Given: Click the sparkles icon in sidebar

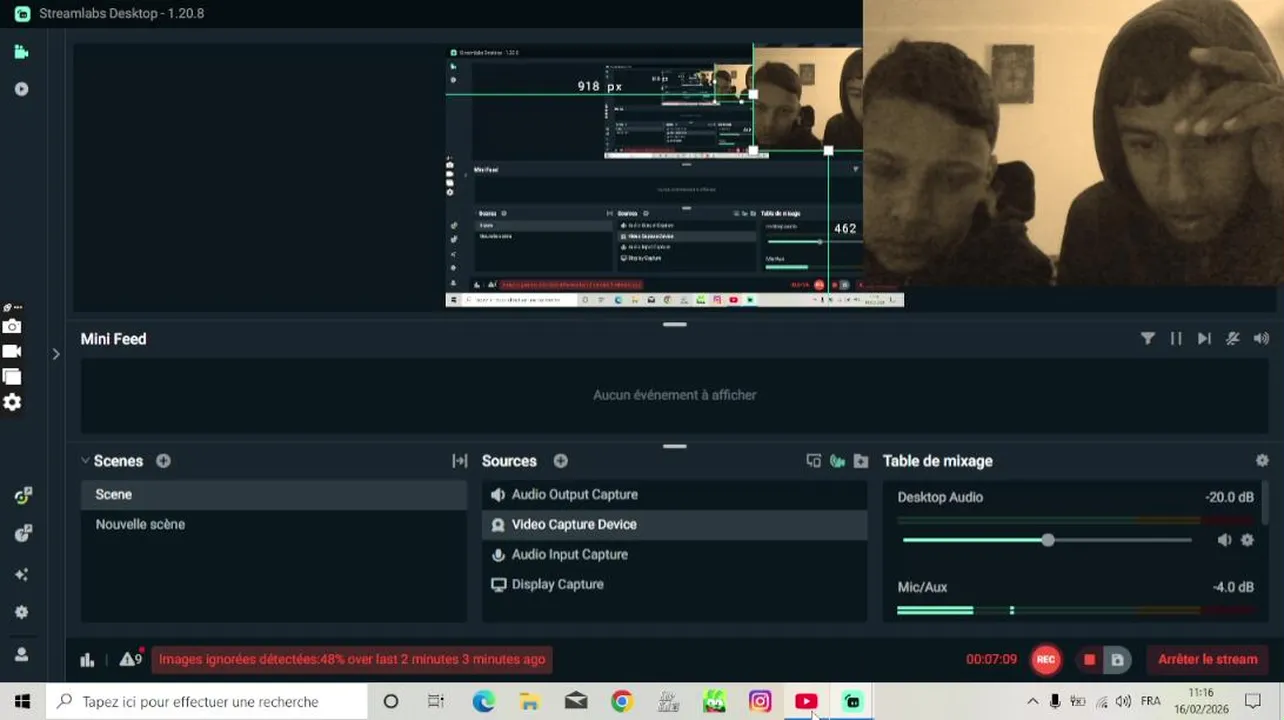Looking at the screenshot, I should [22, 574].
